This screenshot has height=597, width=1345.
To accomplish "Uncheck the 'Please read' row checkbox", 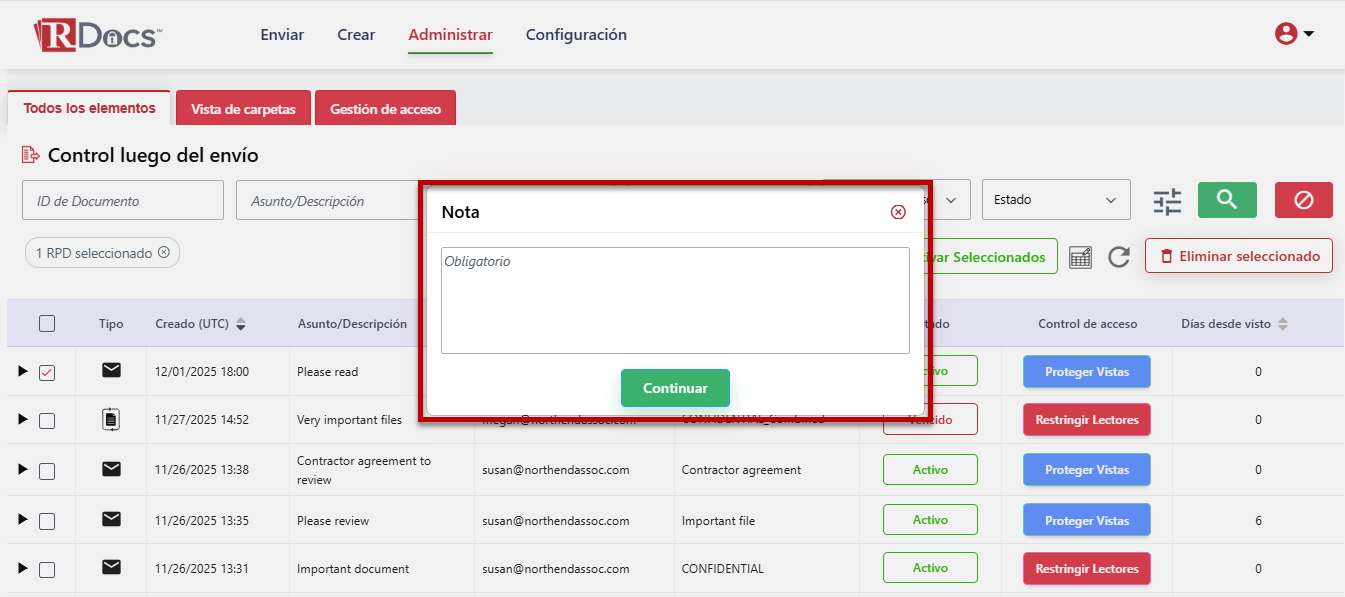I will [47, 372].
